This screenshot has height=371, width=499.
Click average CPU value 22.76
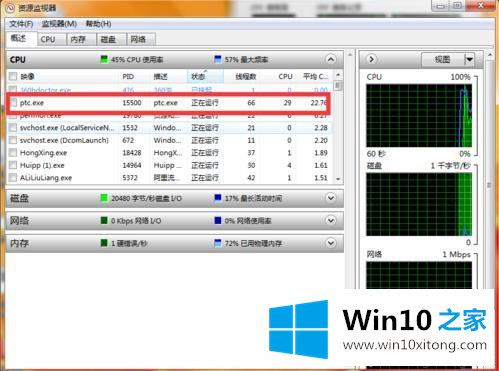point(319,103)
